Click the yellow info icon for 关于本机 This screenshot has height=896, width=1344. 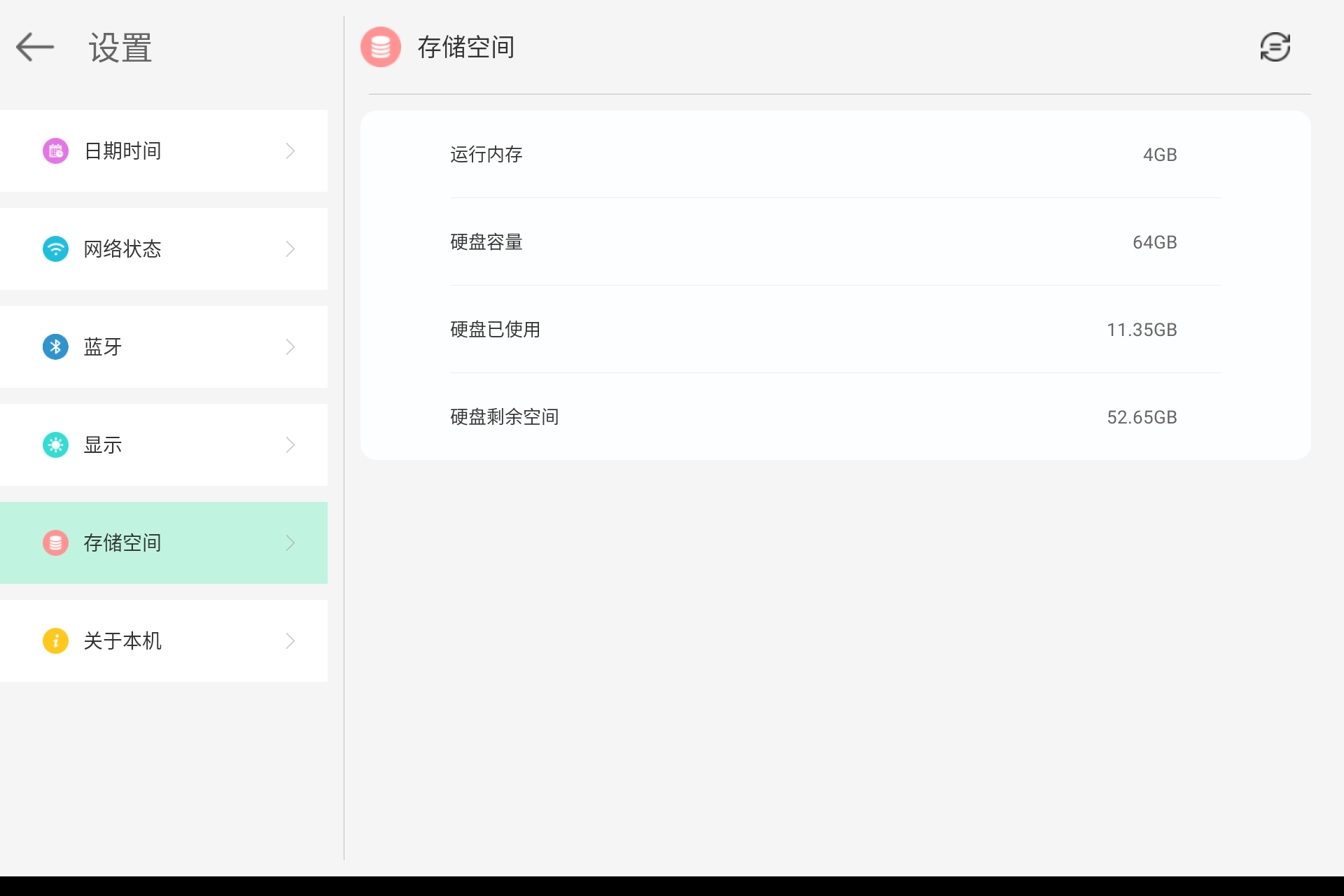click(55, 641)
